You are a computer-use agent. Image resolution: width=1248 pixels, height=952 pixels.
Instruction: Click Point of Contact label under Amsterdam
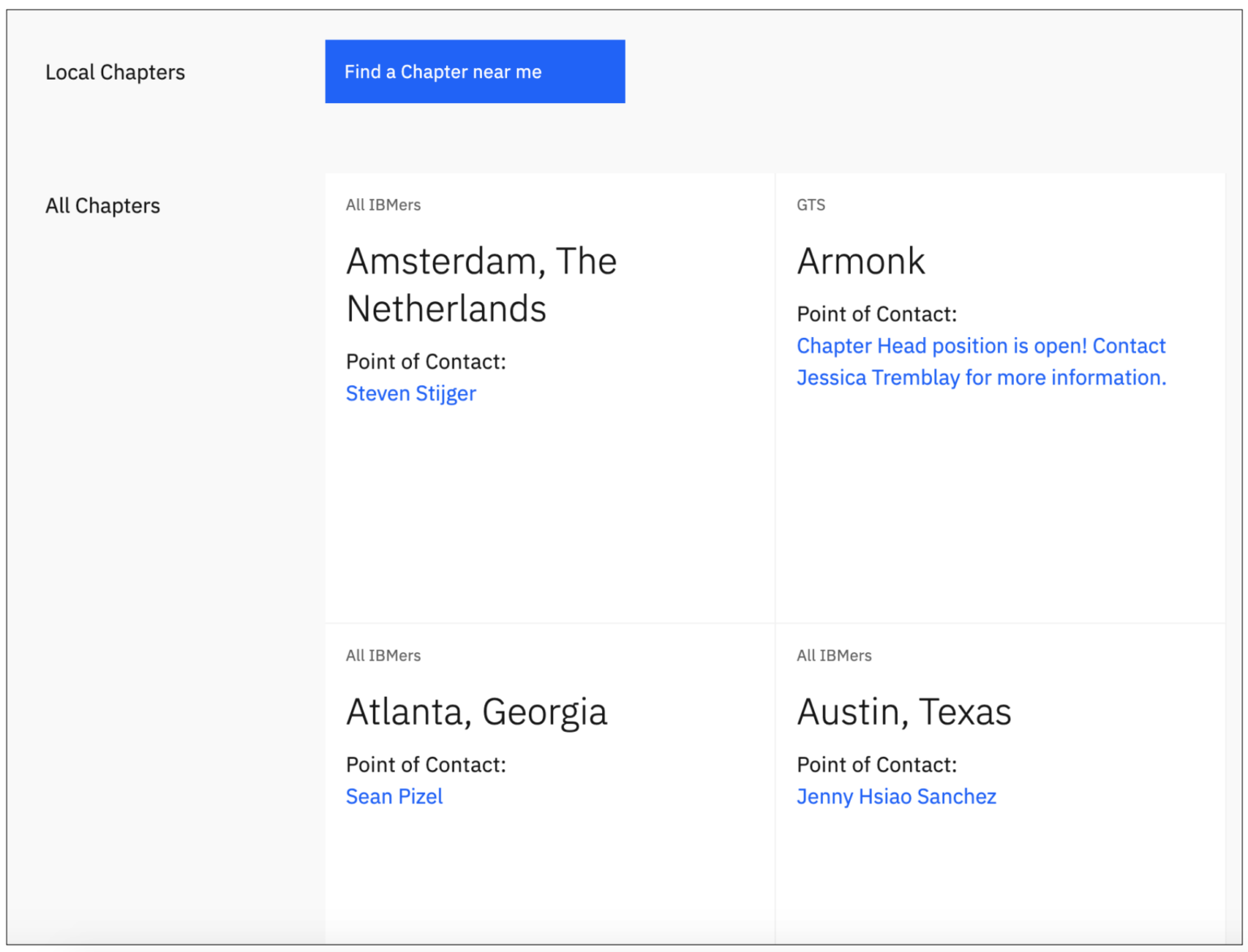click(x=426, y=361)
